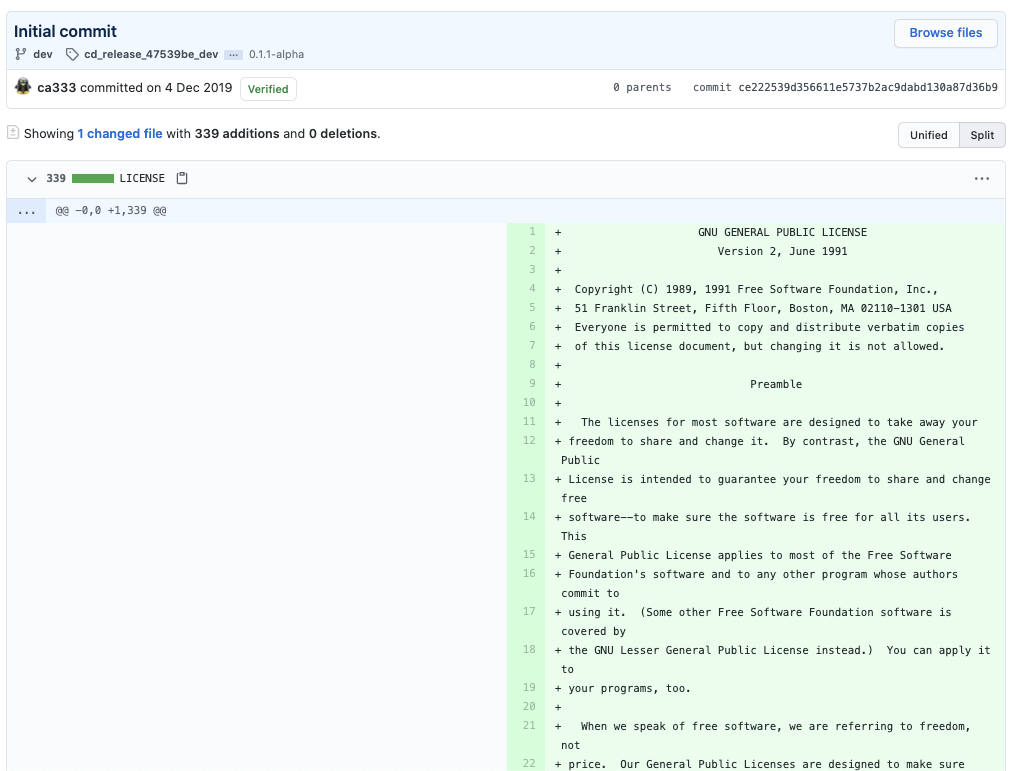Image resolution: width=1011 pixels, height=771 pixels.
Task: Collapse the LICENSE file diff chevron
Action: 32,179
